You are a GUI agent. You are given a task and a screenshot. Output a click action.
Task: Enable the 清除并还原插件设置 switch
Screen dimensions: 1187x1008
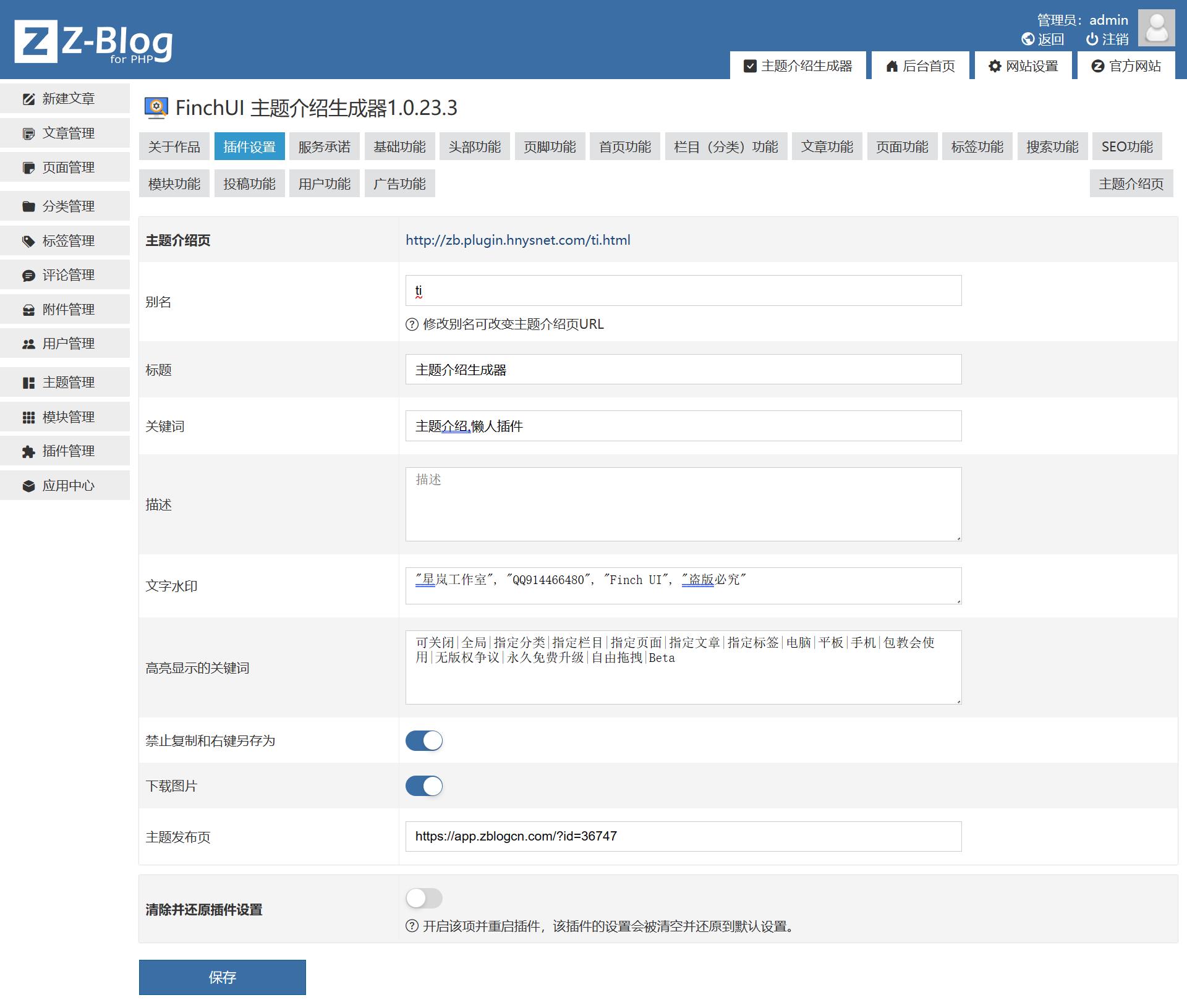click(424, 898)
